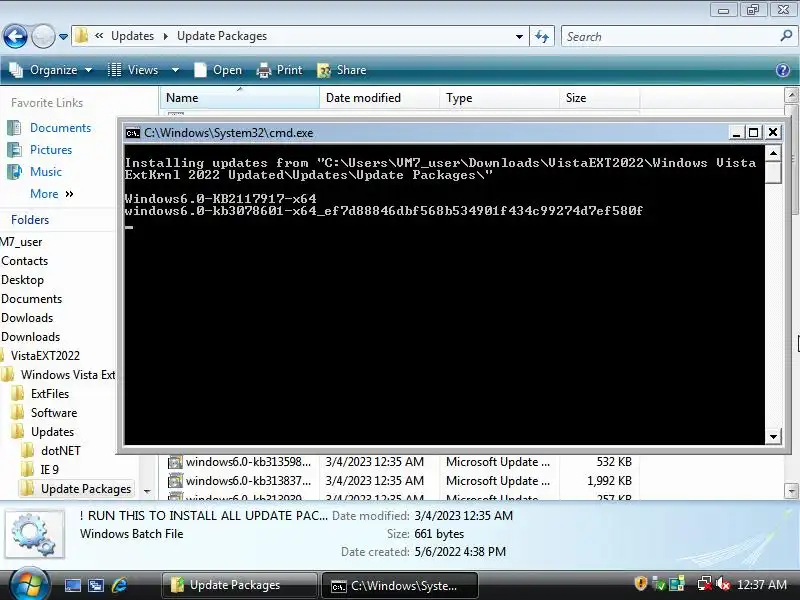Select Dowloads folder in tree
The height and width of the screenshot is (600, 800).
27,318
